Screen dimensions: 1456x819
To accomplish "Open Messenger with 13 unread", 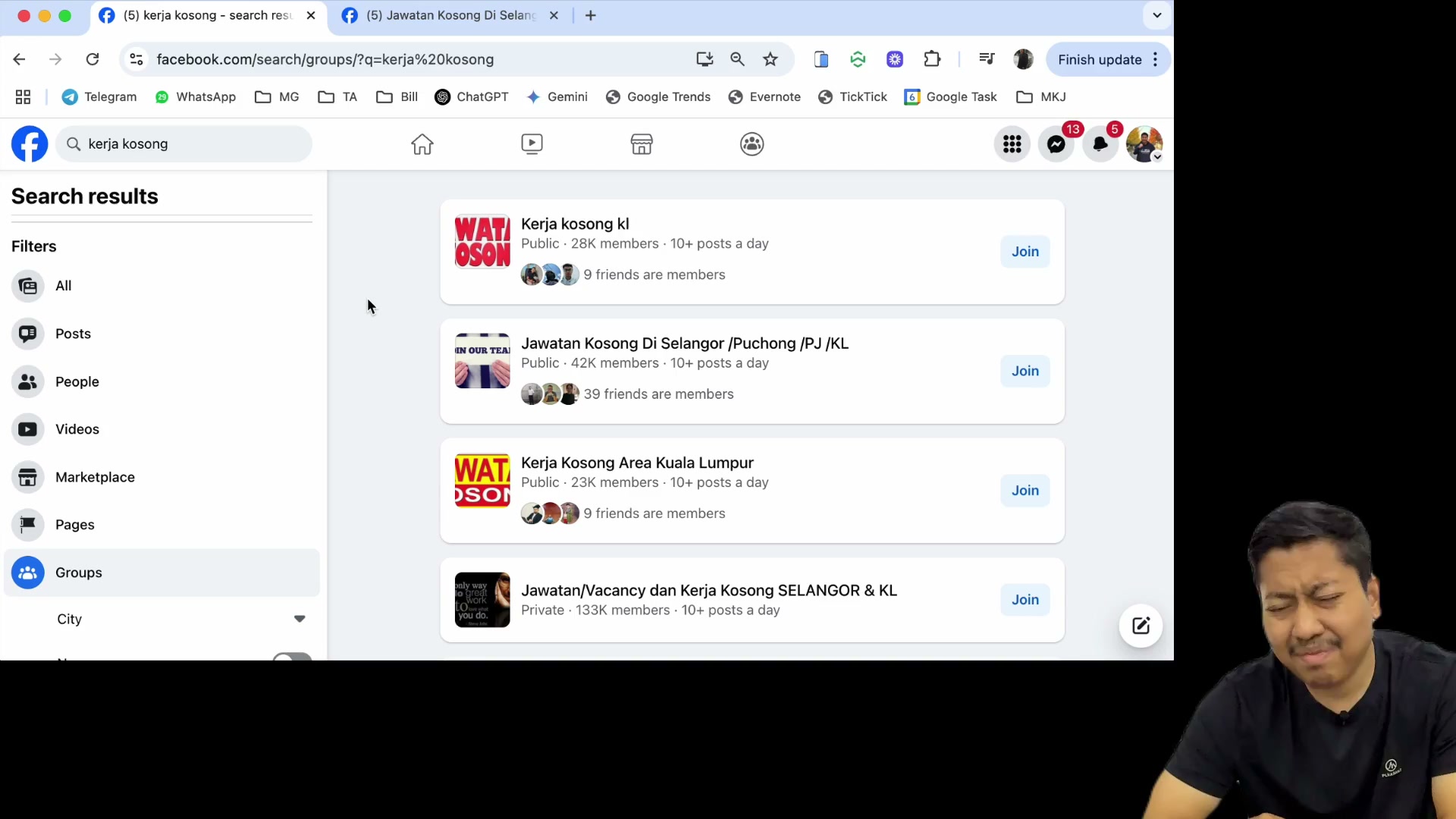I will 1056,144.
